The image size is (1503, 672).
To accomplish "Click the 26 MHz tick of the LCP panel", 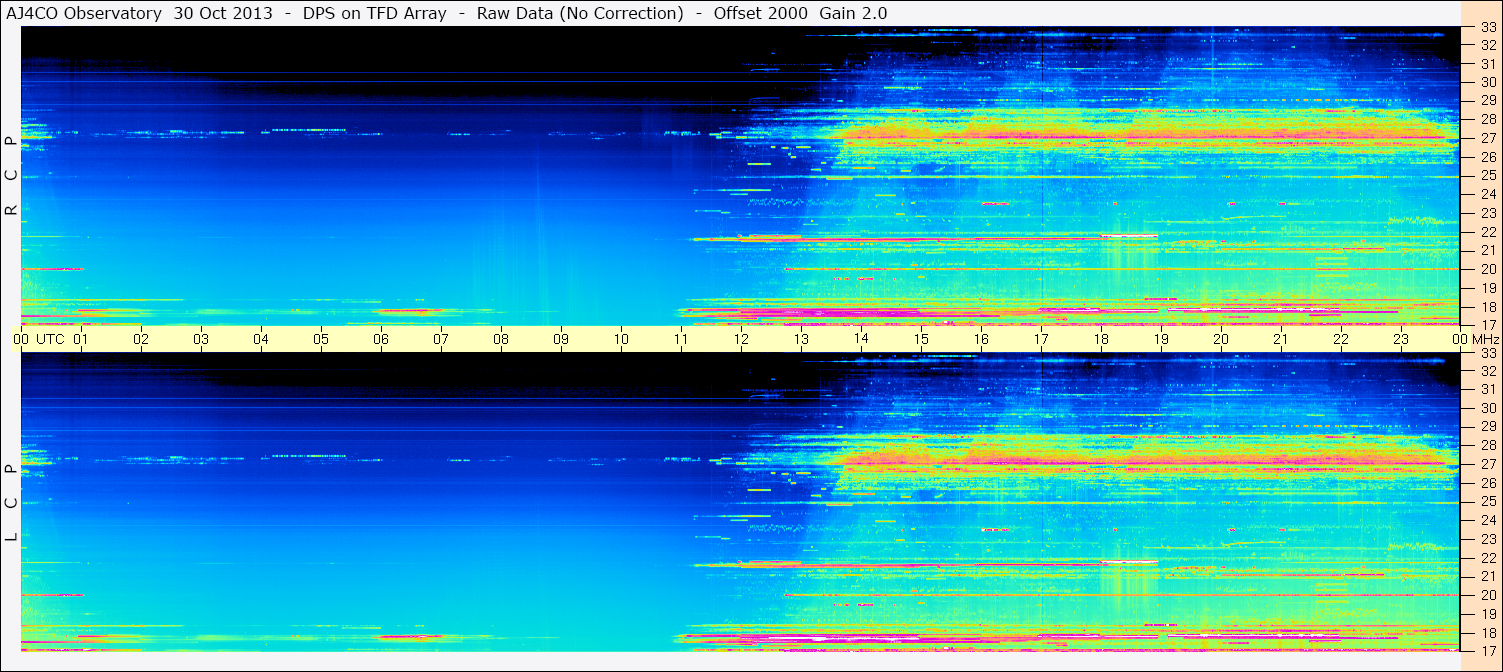I will (1487, 483).
